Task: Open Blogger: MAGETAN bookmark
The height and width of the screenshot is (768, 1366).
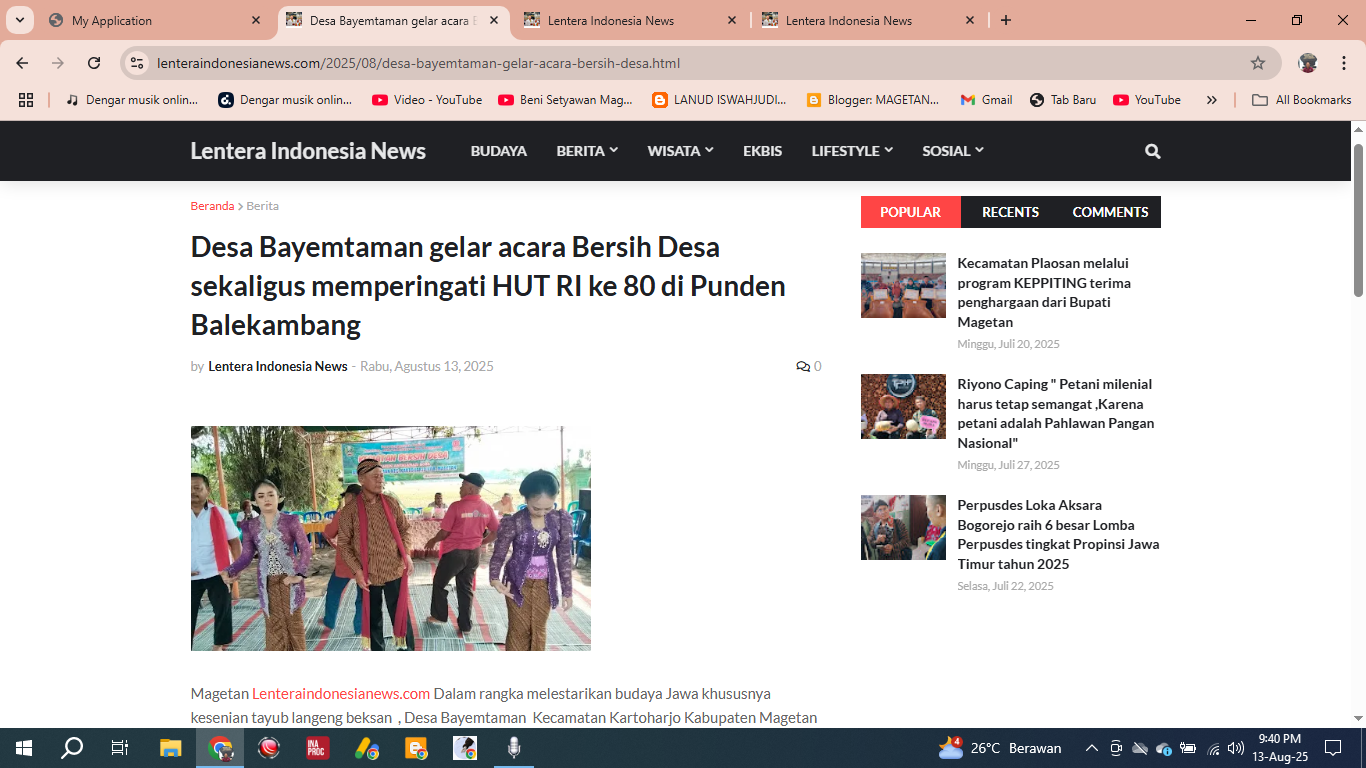Action: (x=873, y=100)
